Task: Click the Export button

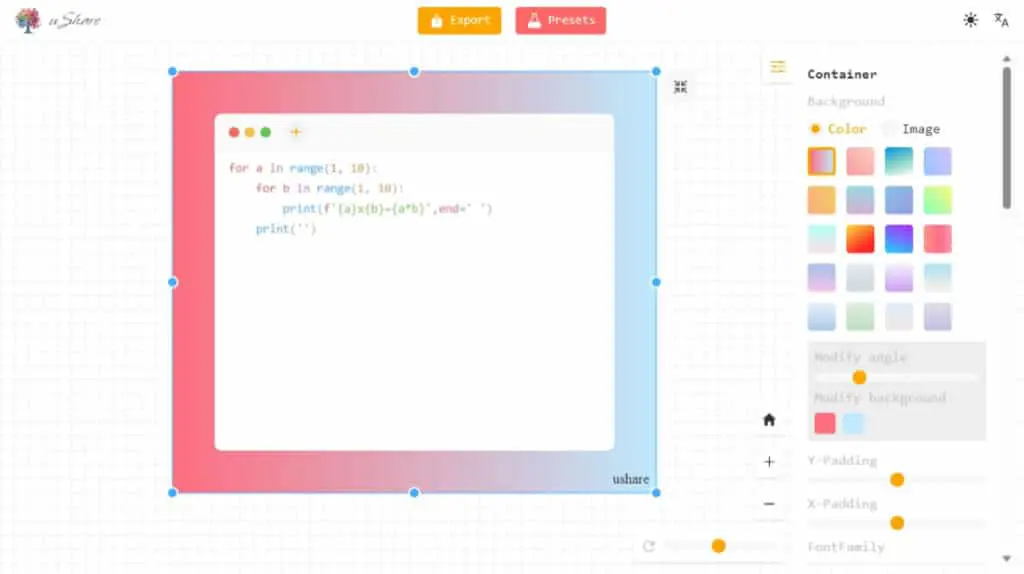Action: click(459, 20)
